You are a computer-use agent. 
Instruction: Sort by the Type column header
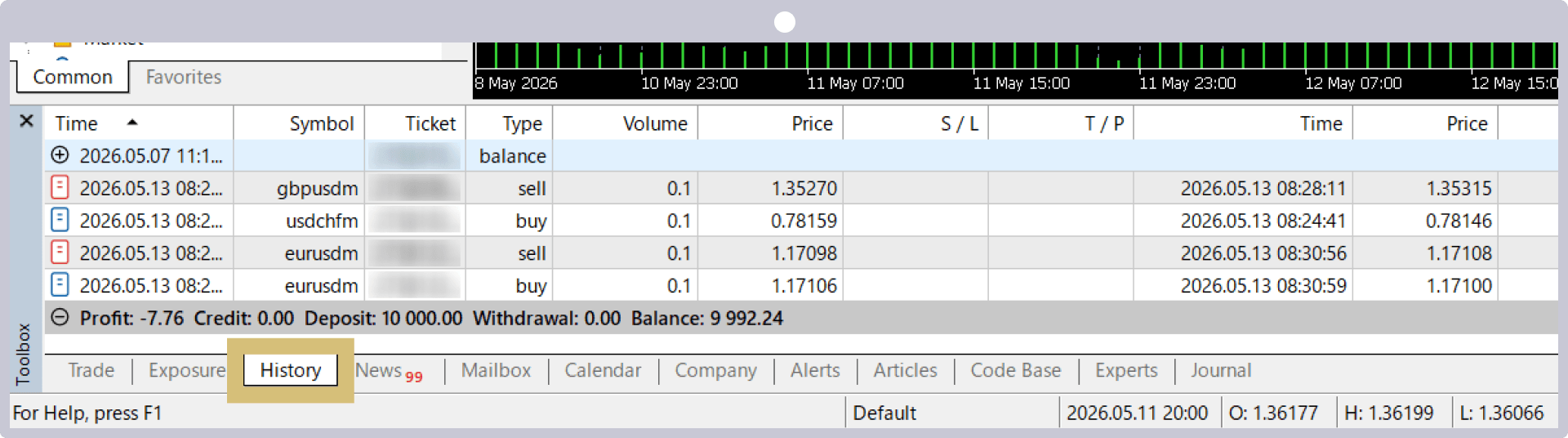pyautogui.click(x=522, y=123)
